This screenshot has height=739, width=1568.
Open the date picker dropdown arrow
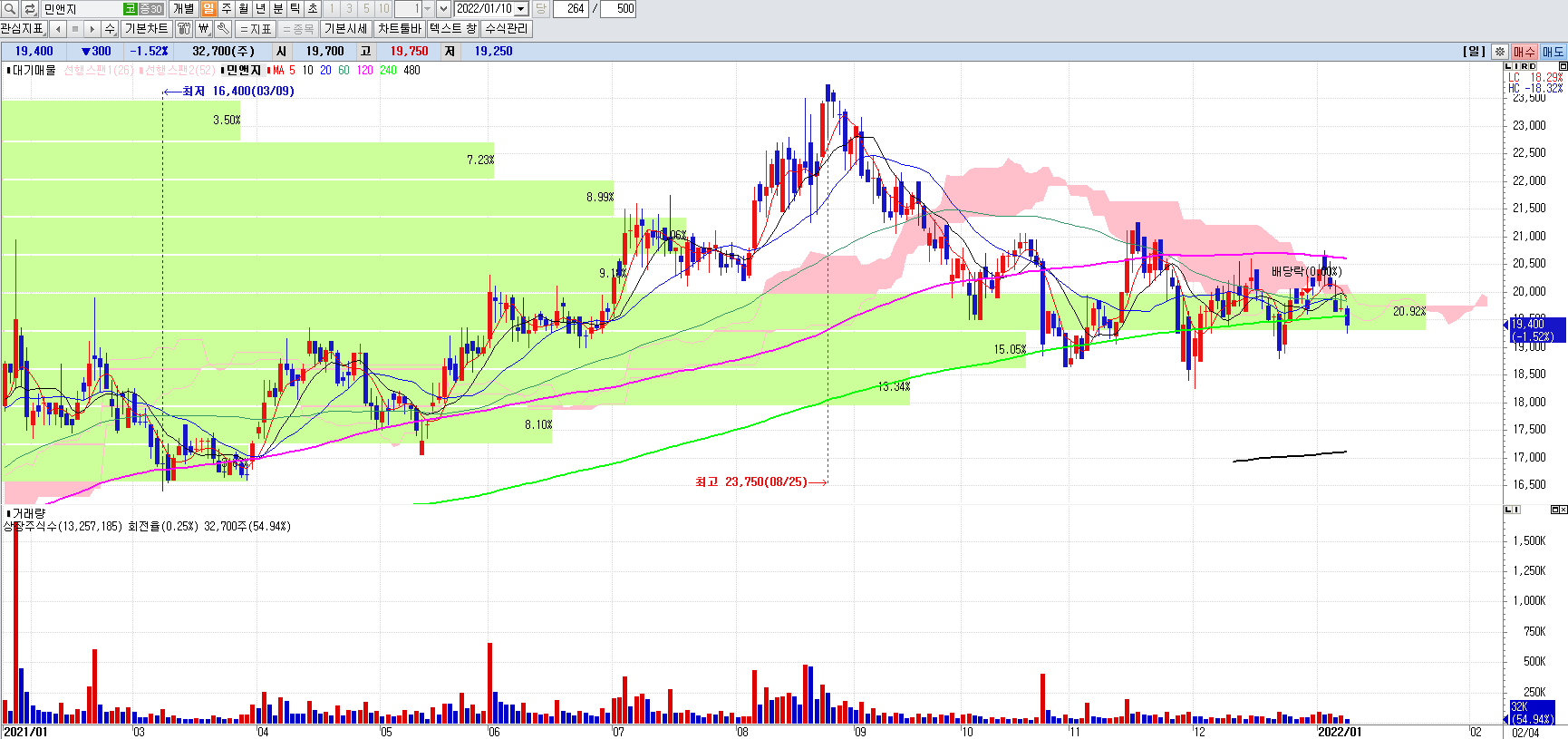(x=521, y=9)
